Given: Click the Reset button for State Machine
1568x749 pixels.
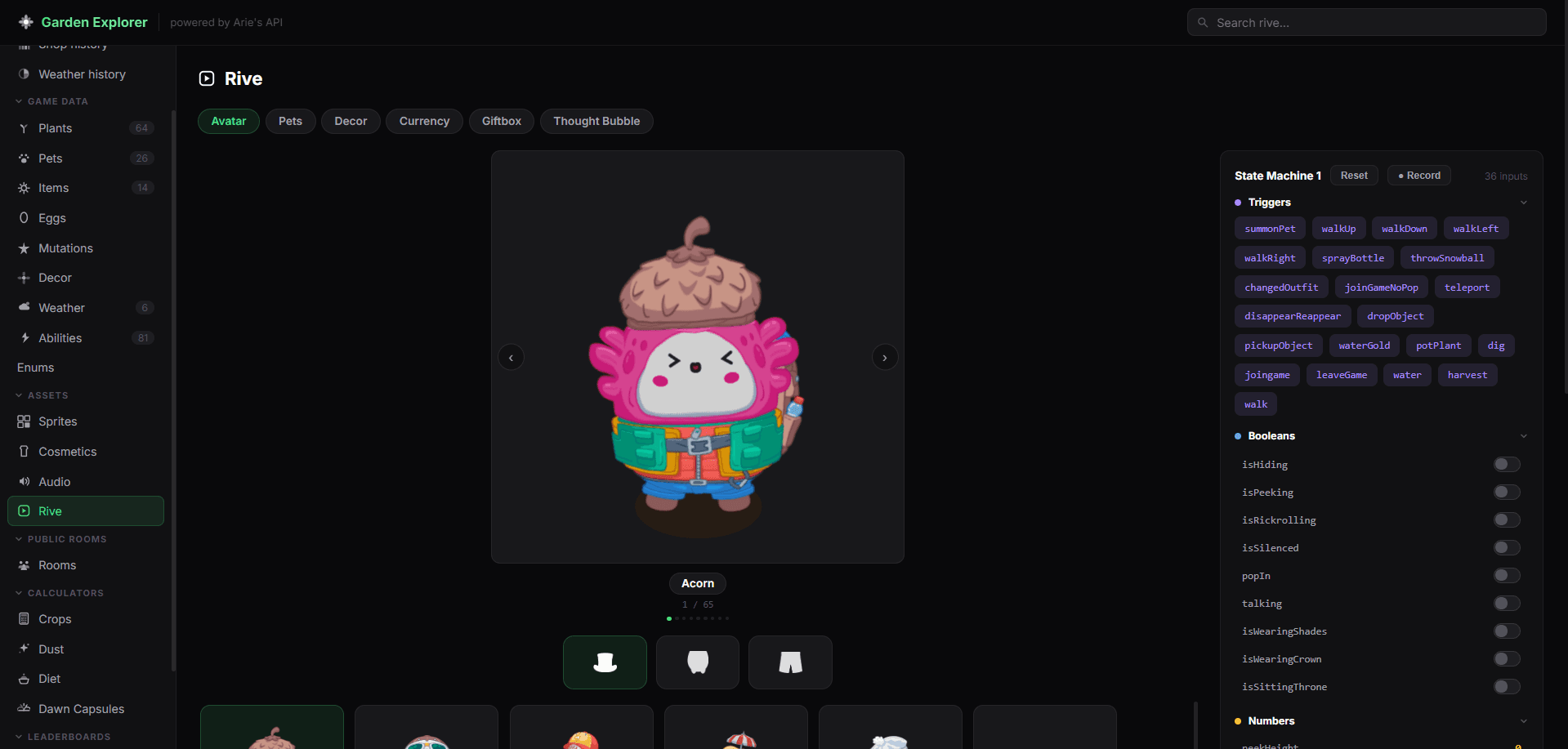Looking at the screenshot, I should (x=1354, y=176).
